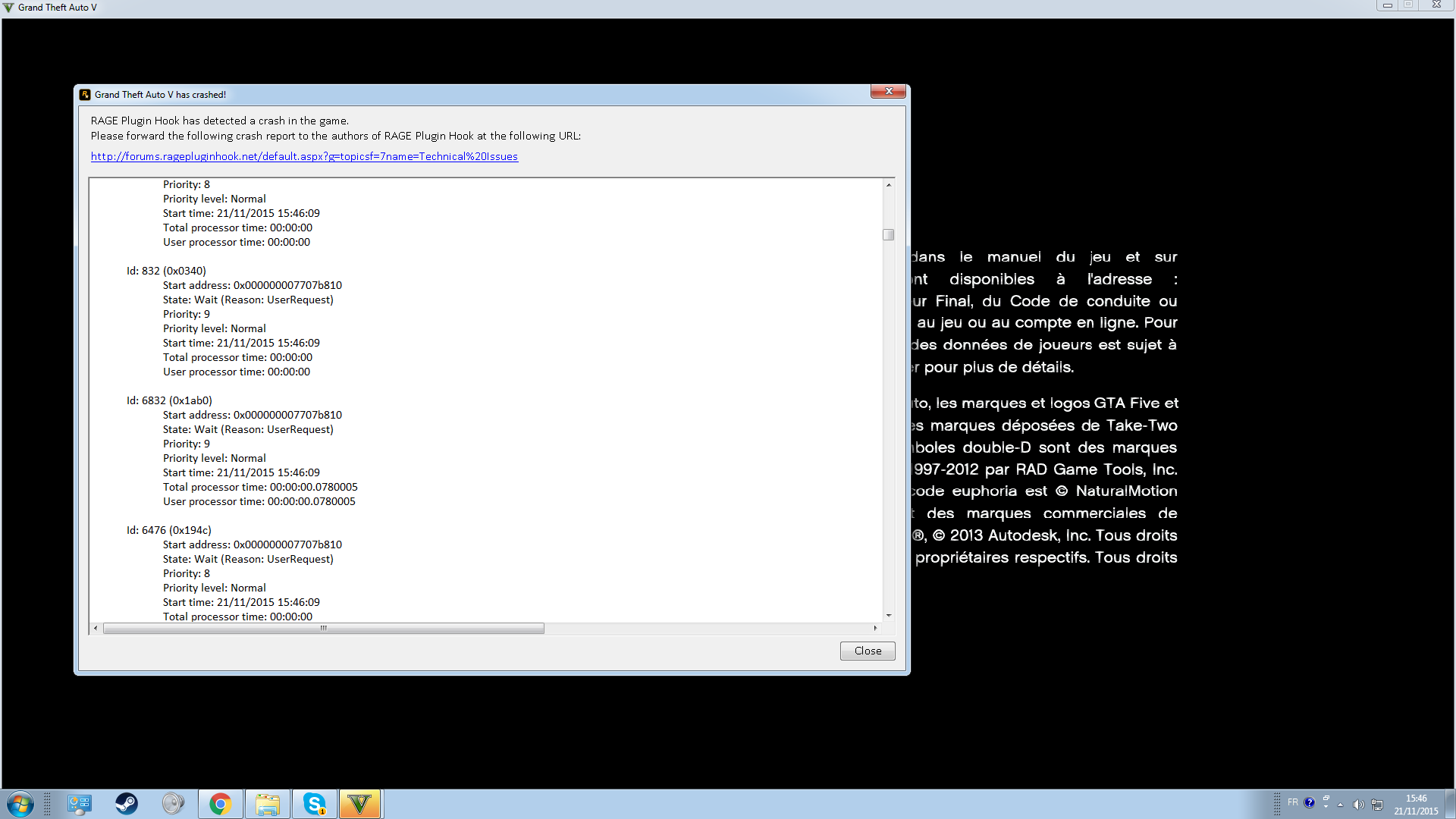Screen dimensions: 1456x819
Task: Switch to Google Chrome in taskbar
Action: point(221,804)
